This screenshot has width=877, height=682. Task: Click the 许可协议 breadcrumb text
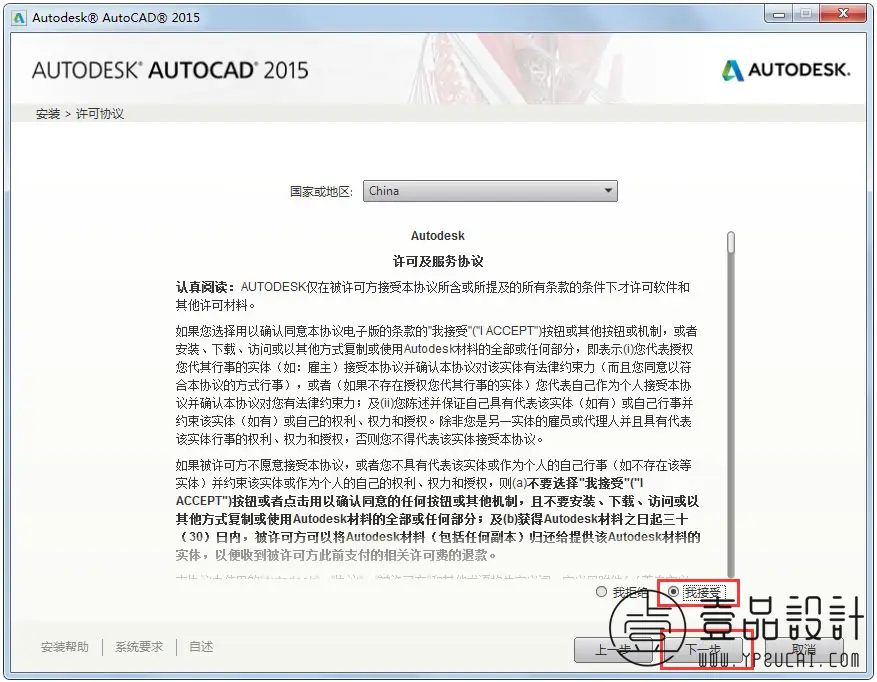(100, 114)
